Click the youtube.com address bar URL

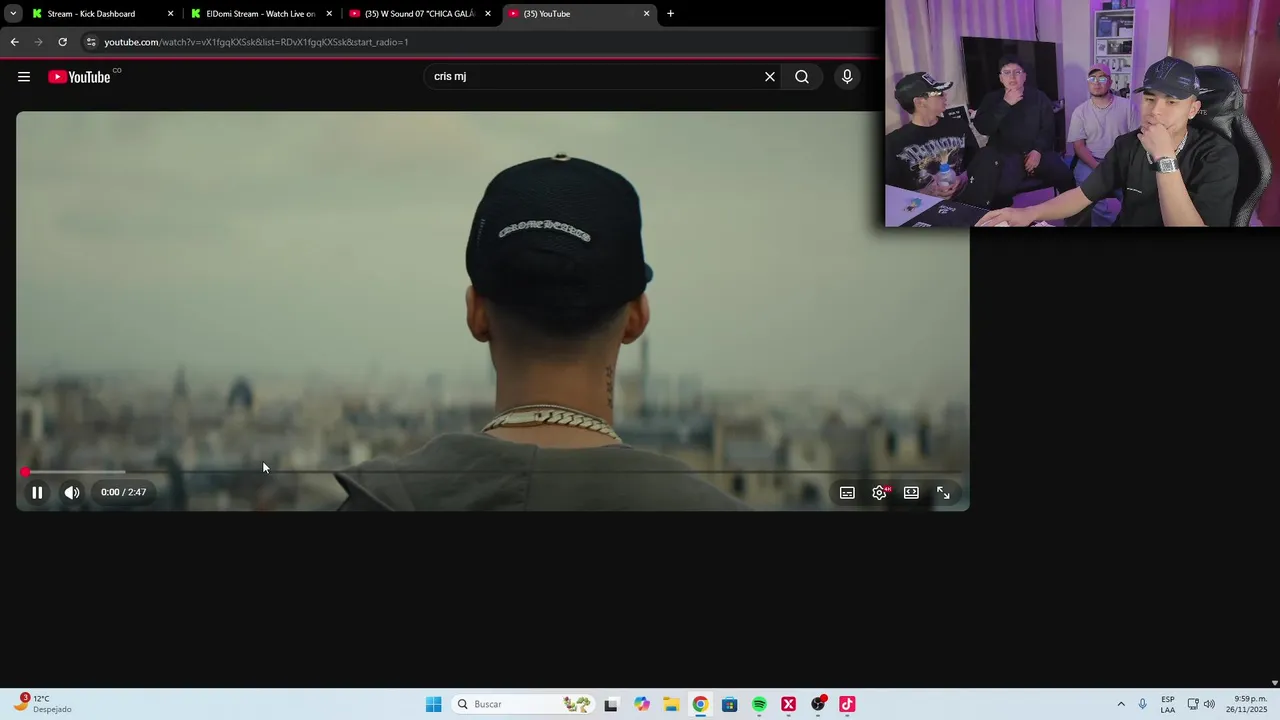pos(256,42)
